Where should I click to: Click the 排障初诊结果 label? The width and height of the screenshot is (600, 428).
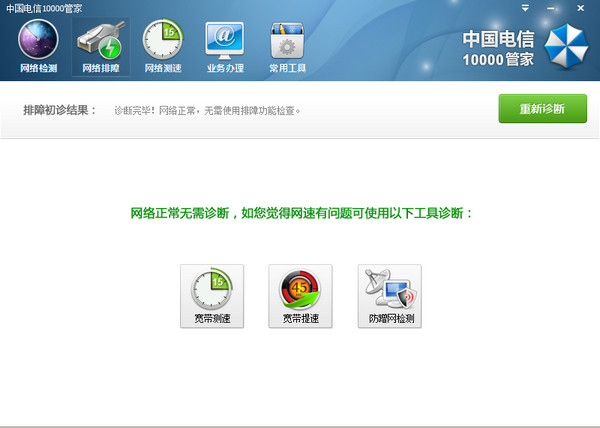(x=59, y=110)
